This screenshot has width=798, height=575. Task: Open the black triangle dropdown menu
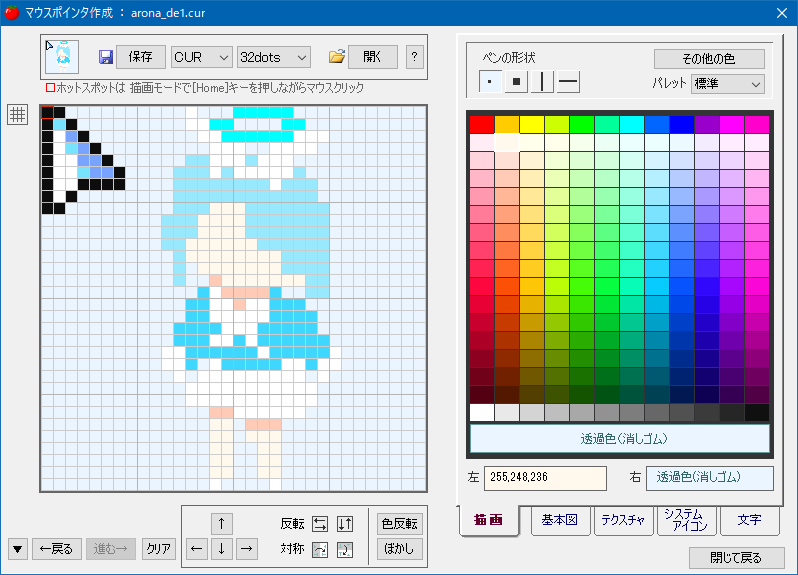[x=18, y=549]
